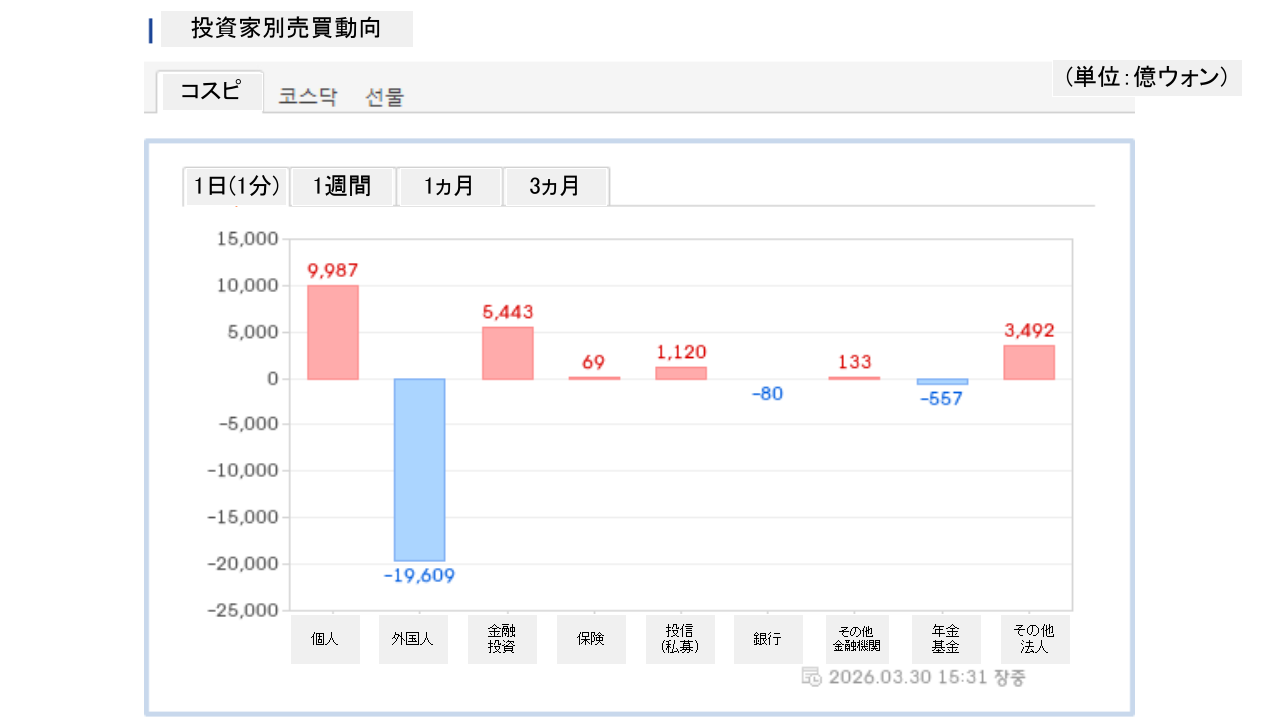The height and width of the screenshot is (720, 1280).
Task: Click the その他金融機関 category label
Action: click(856, 639)
